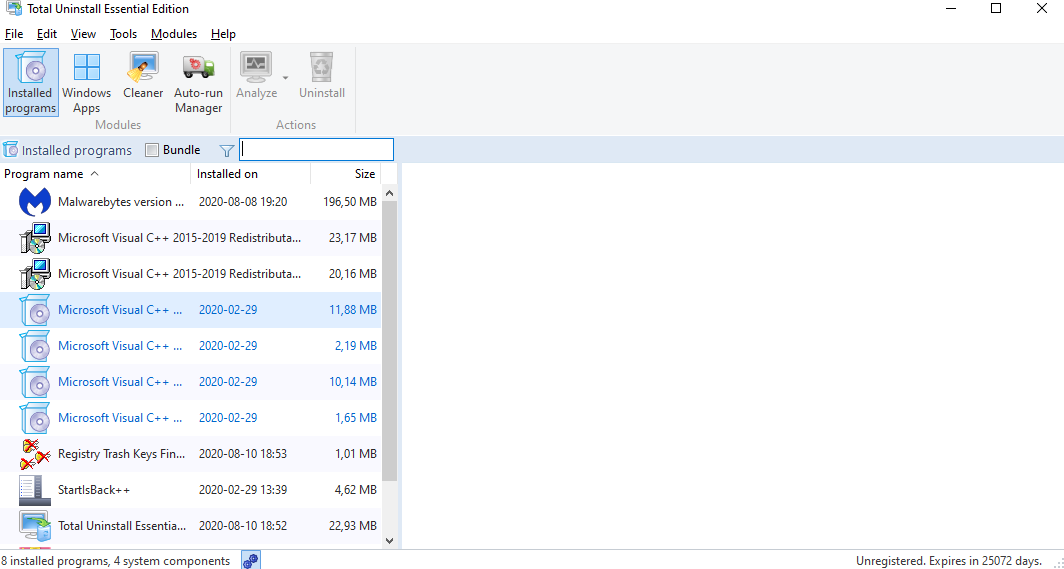This screenshot has height=569, width=1064.
Task: Open the Edit menu
Action: [47, 34]
